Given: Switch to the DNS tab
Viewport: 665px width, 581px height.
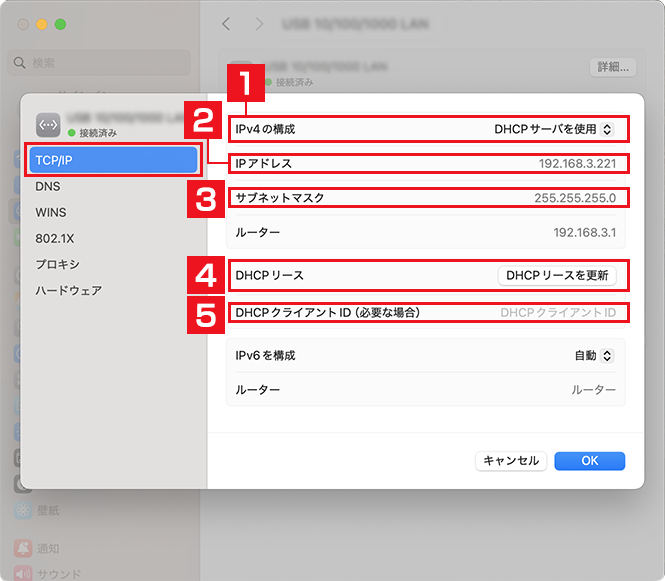Looking at the screenshot, I should (x=48, y=186).
